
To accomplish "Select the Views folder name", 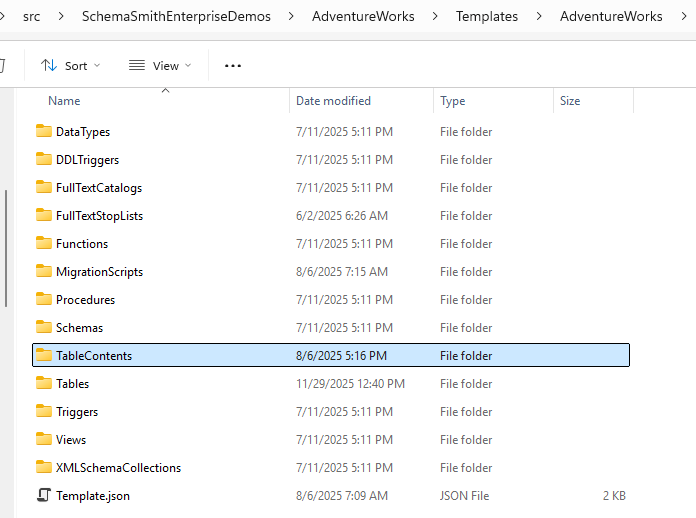I will point(71,439).
